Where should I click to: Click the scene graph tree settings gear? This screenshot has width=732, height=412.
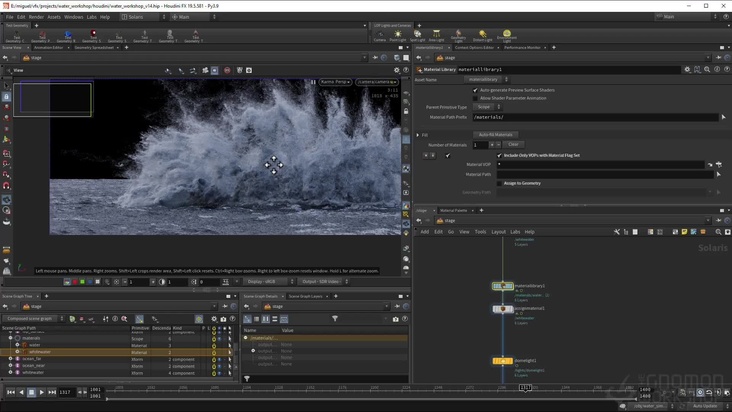pyautogui.click(x=214, y=319)
